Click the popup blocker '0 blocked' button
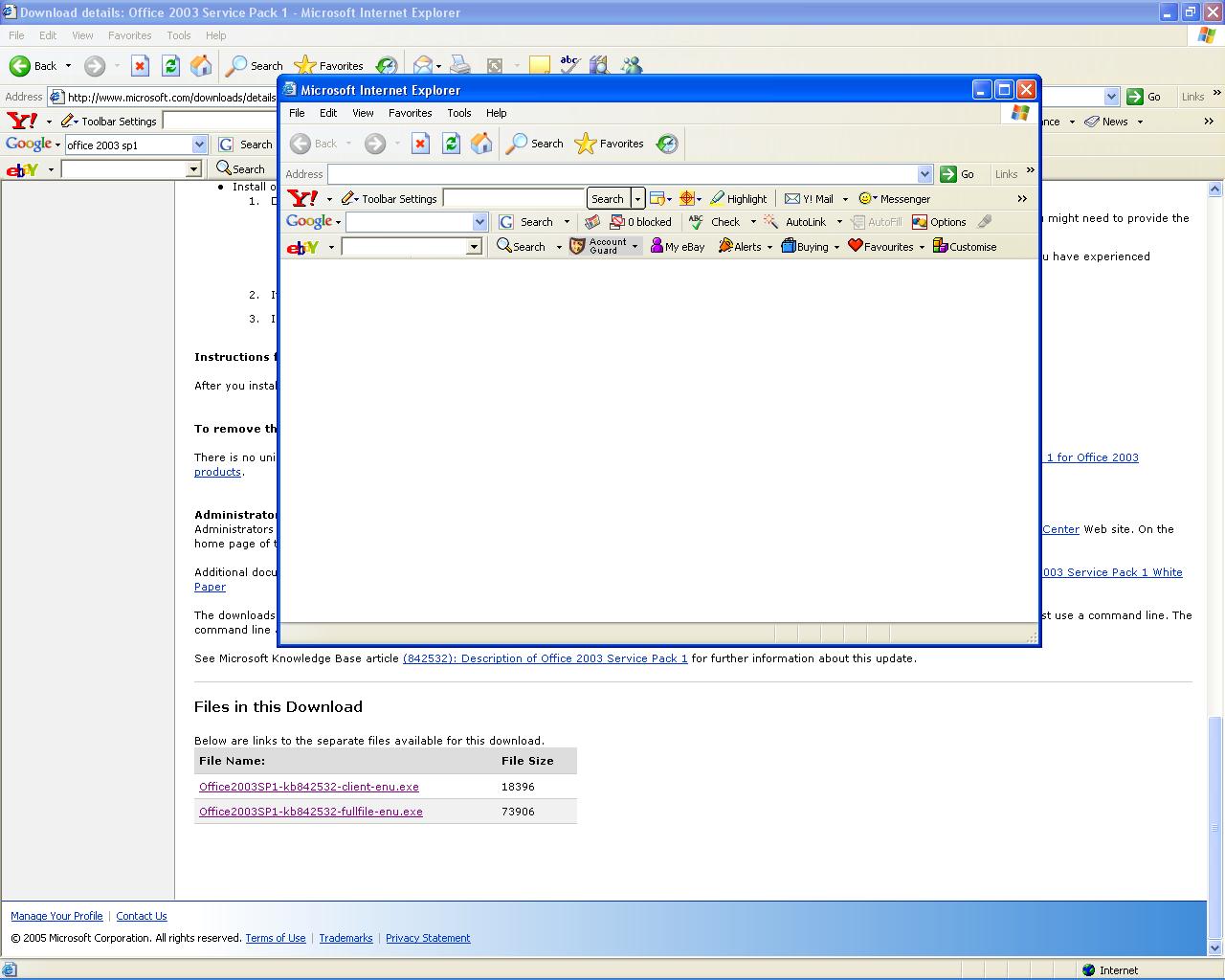 click(x=640, y=222)
